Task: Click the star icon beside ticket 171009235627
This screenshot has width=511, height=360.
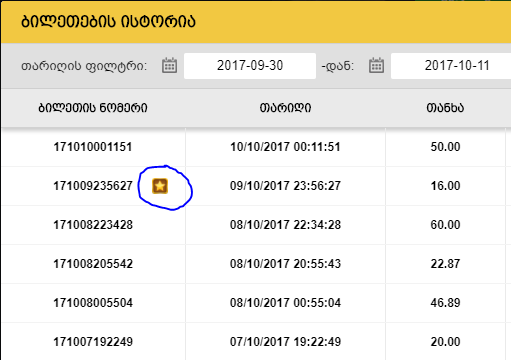Action: [160, 186]
